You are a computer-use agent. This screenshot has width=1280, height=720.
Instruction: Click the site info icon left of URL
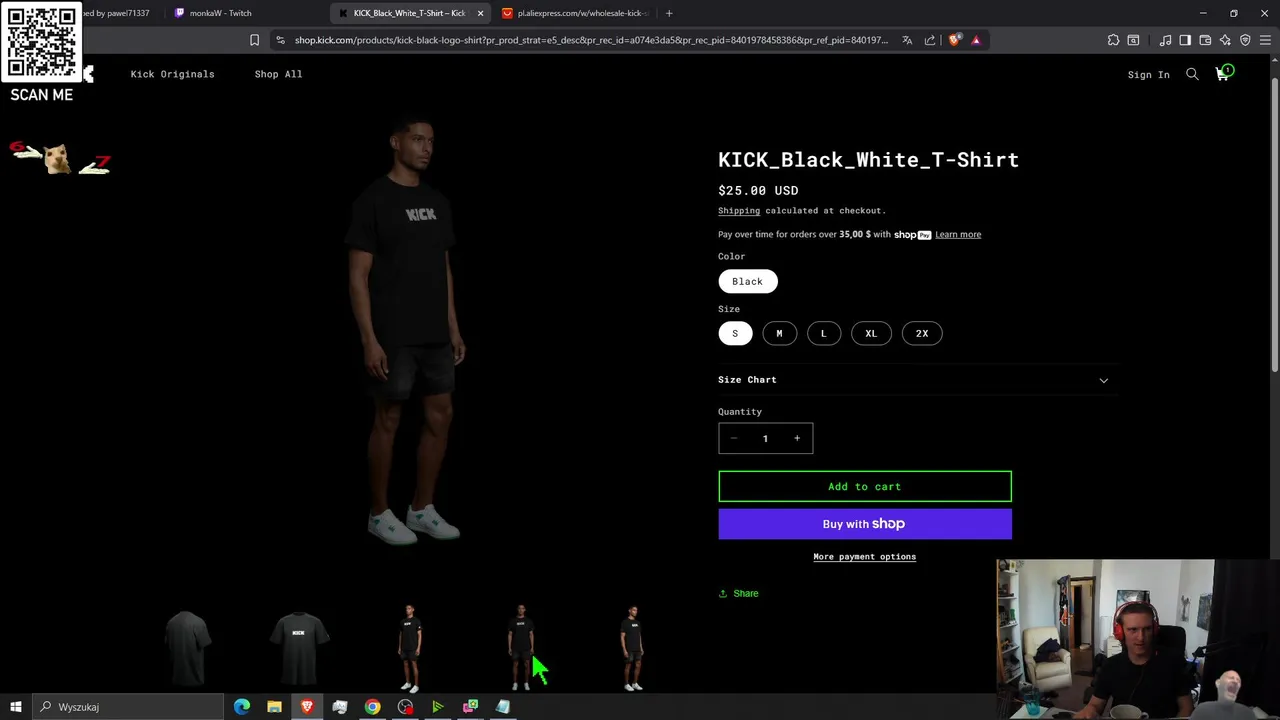[280, 40]
